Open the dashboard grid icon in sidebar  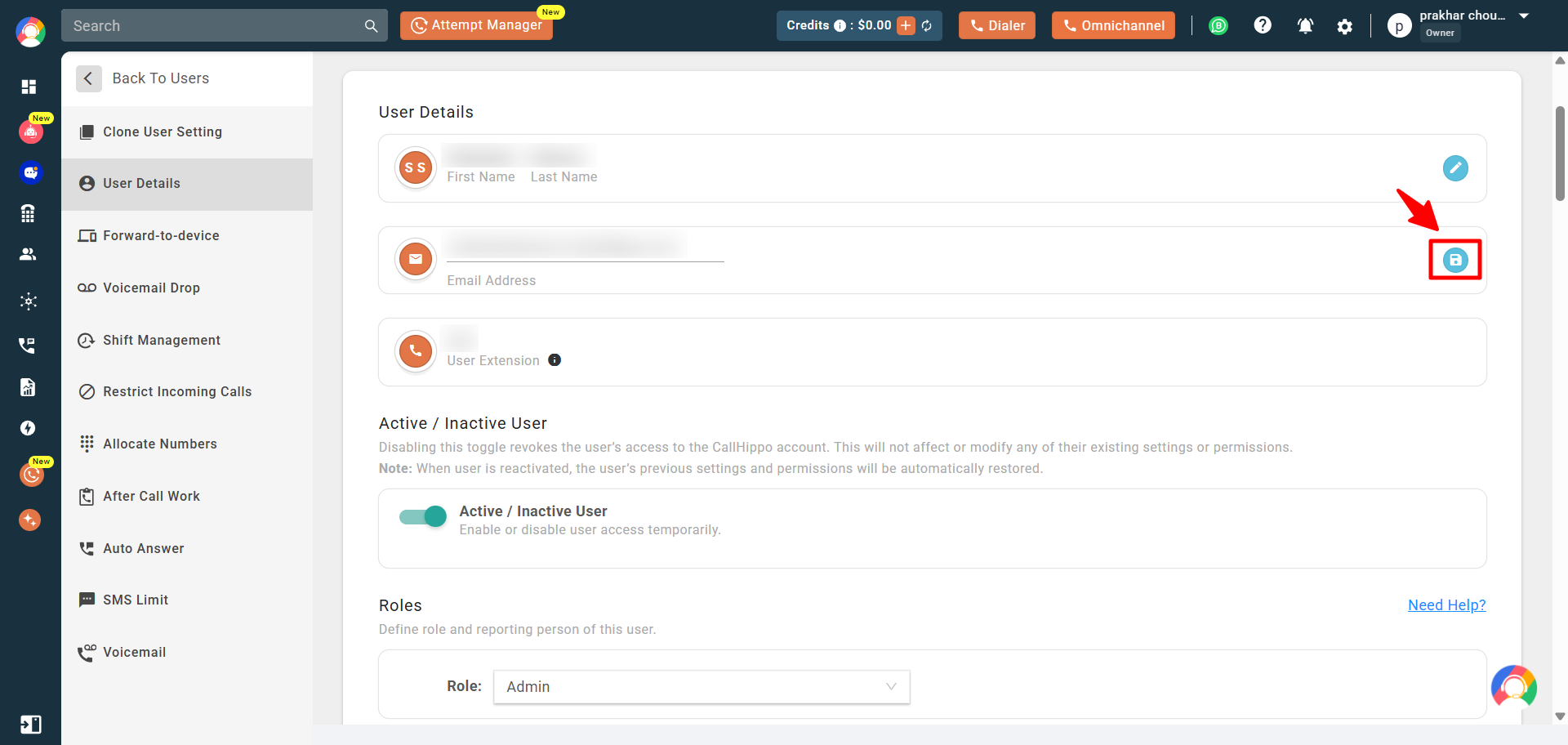(29, 87)
